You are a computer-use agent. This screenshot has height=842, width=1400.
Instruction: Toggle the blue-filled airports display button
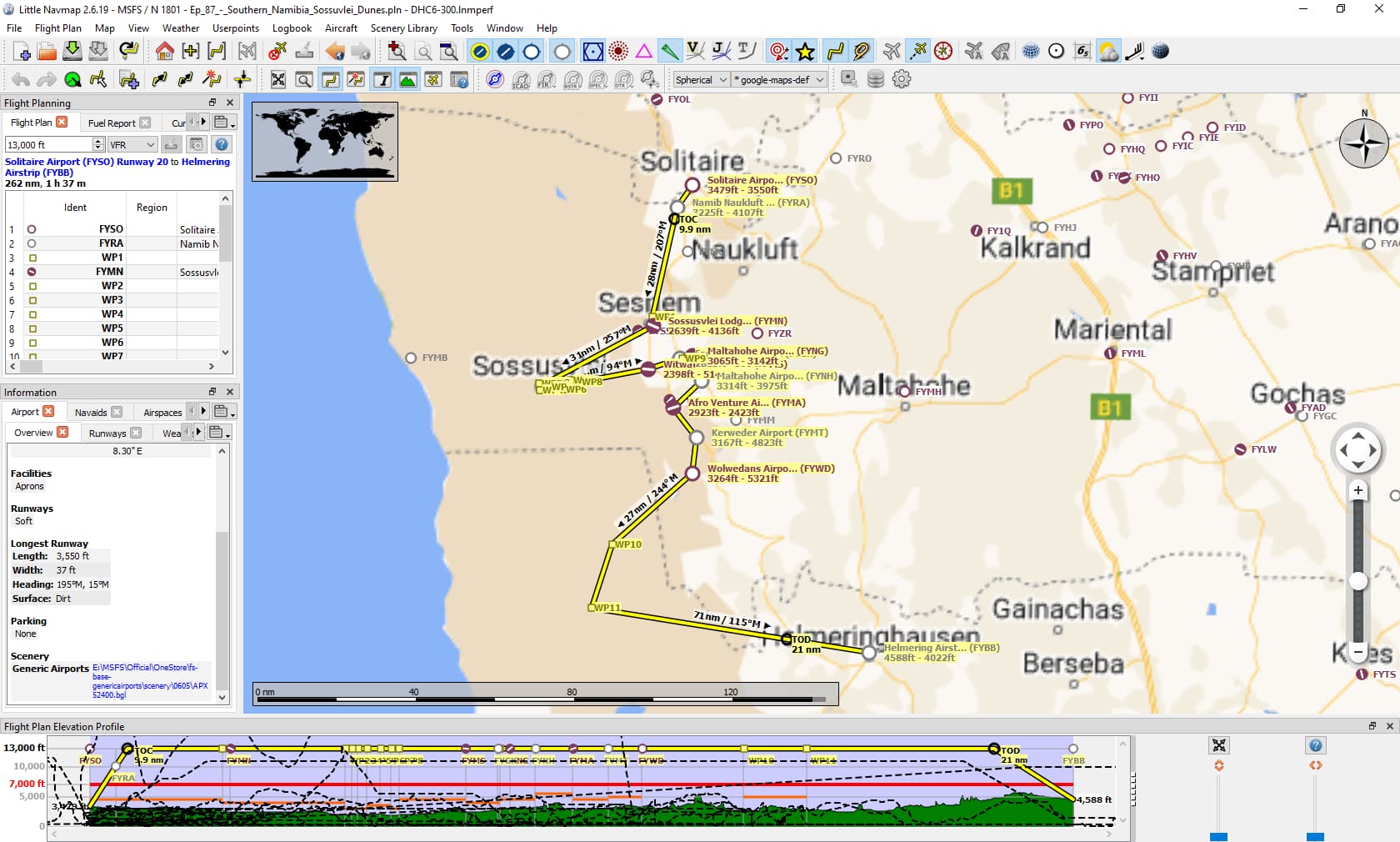[505, 52]
